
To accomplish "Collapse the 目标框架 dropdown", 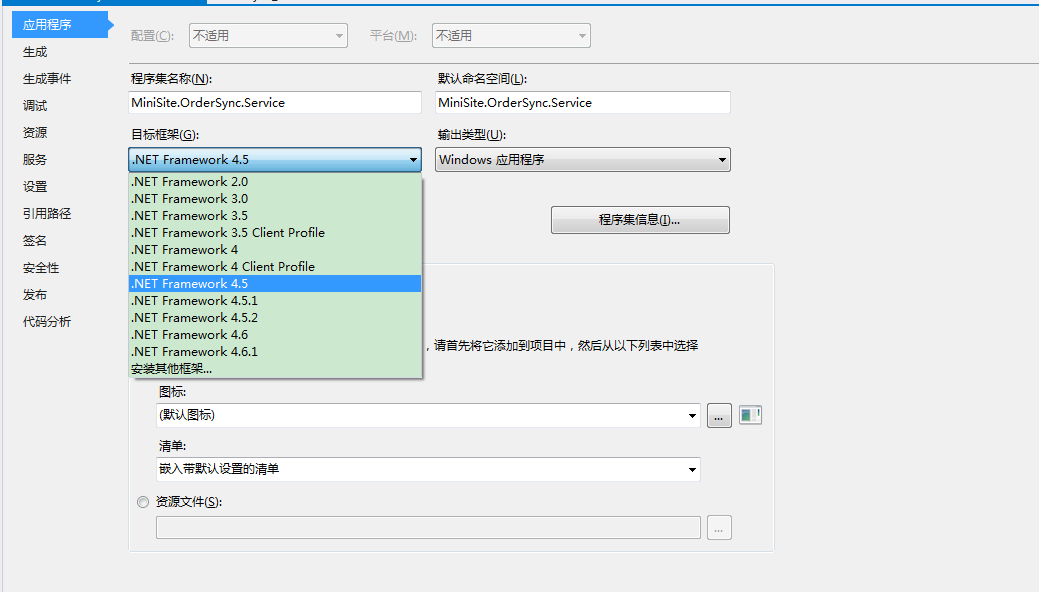I will pos(275,160).
